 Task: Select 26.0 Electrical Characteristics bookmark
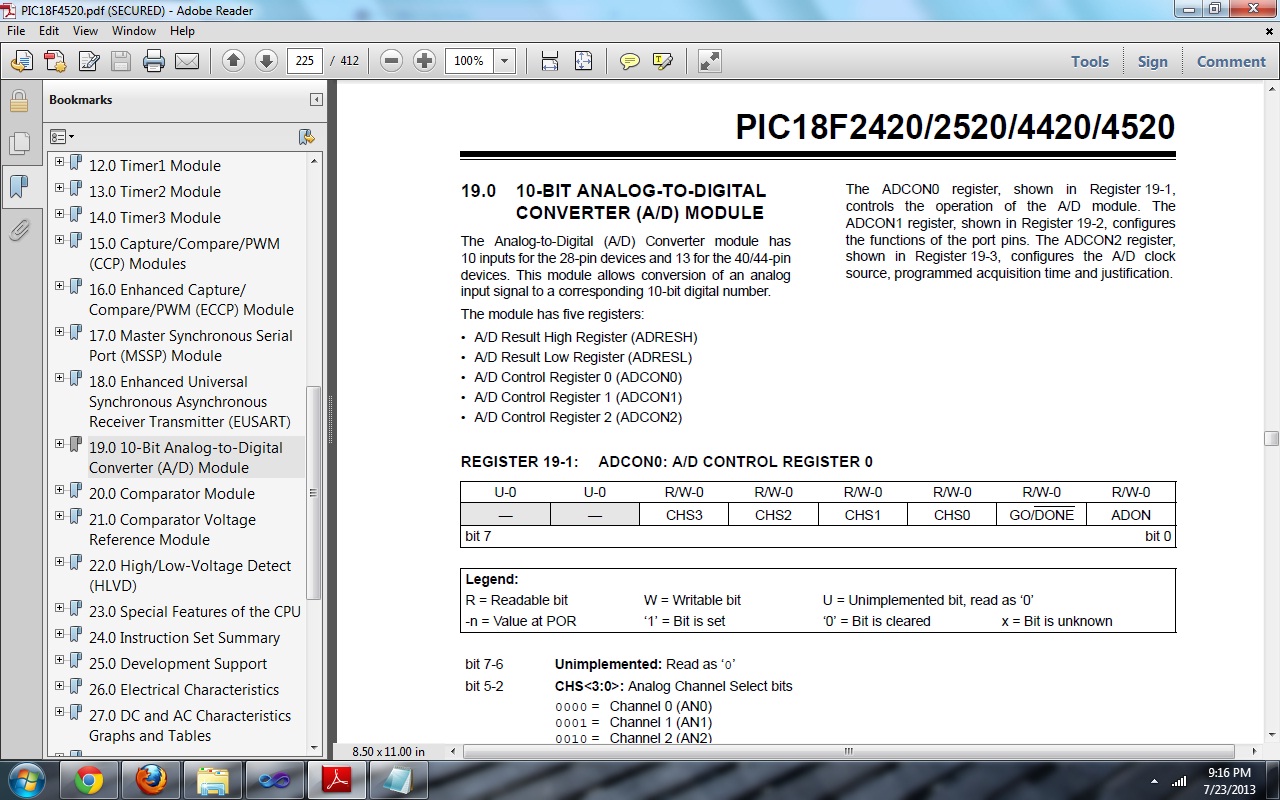(184, 689)
